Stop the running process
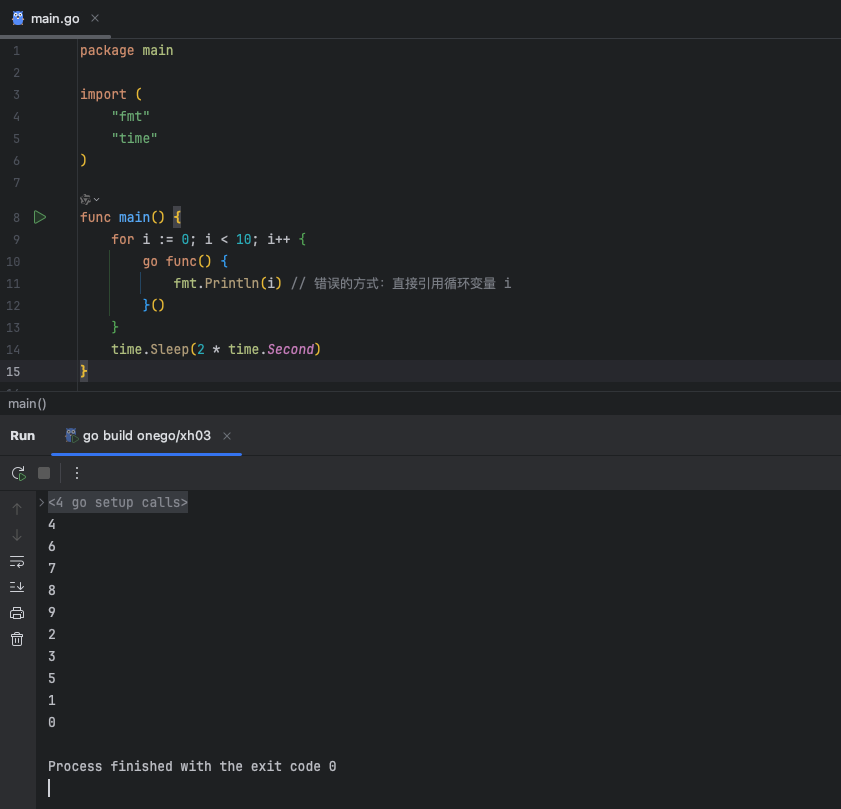The height and width of the screenshot is (809, 841). pos(44,473)
